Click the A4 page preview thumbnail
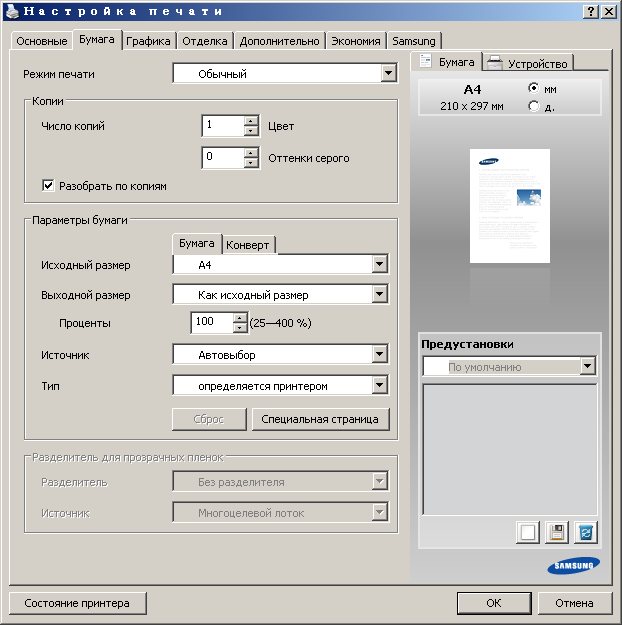 (510, 206)
